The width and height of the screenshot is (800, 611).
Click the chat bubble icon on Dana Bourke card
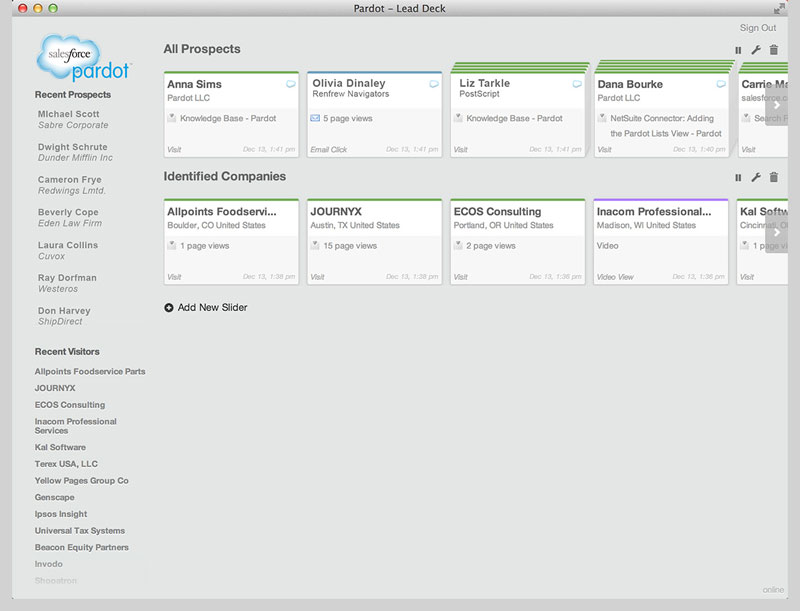[x=720, y=84]
